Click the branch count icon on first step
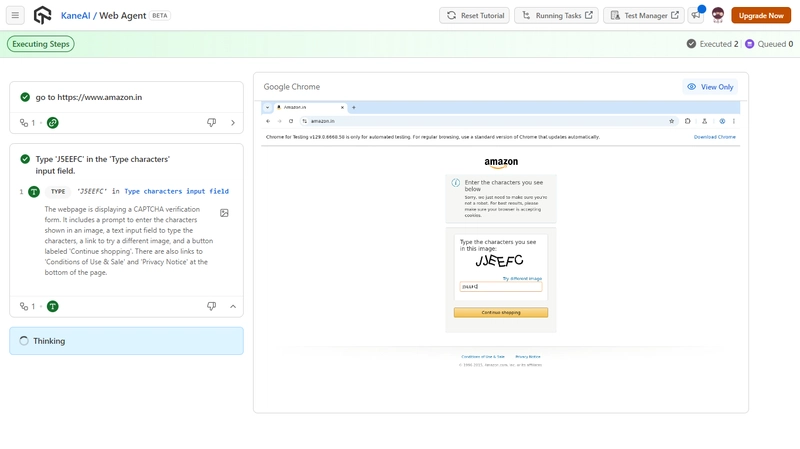 pos(24,122)
